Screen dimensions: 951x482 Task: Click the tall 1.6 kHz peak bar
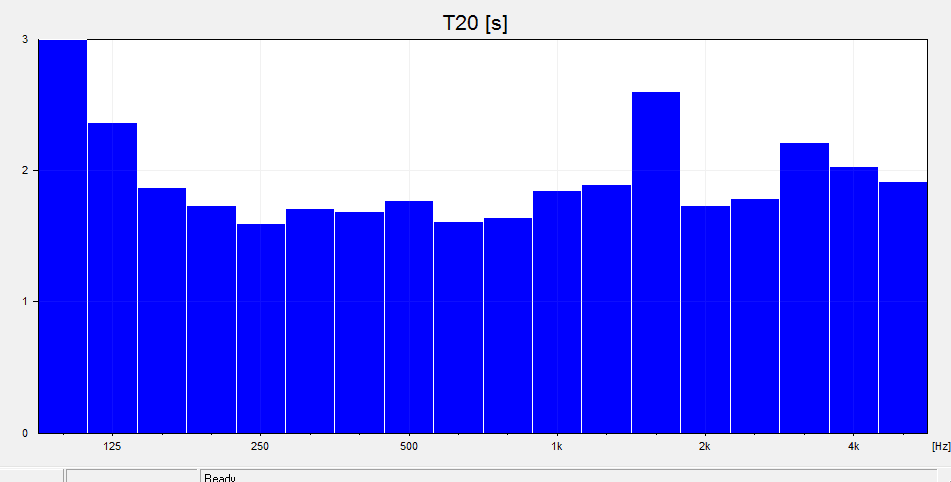pyautogui.click(x=655, y=262)
